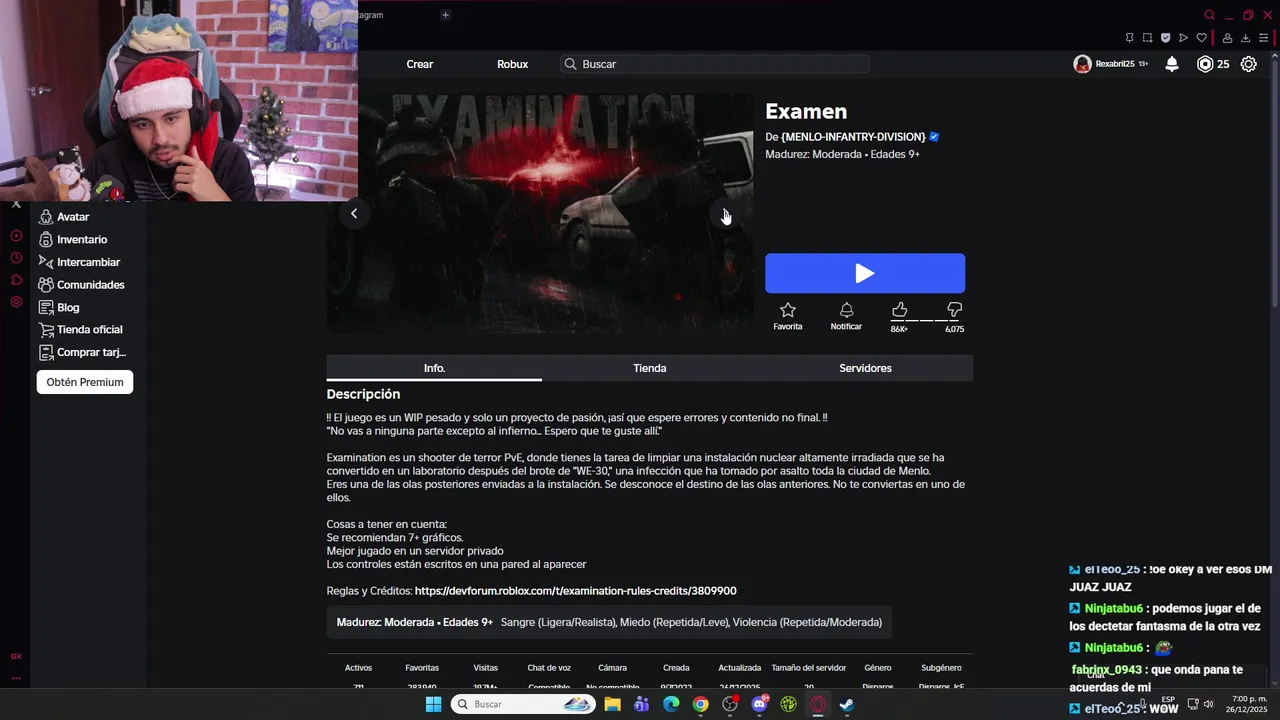The image size is (1280, 720).
Task: Open the browser downloads icon
Action: click(x=1245, y=38)
